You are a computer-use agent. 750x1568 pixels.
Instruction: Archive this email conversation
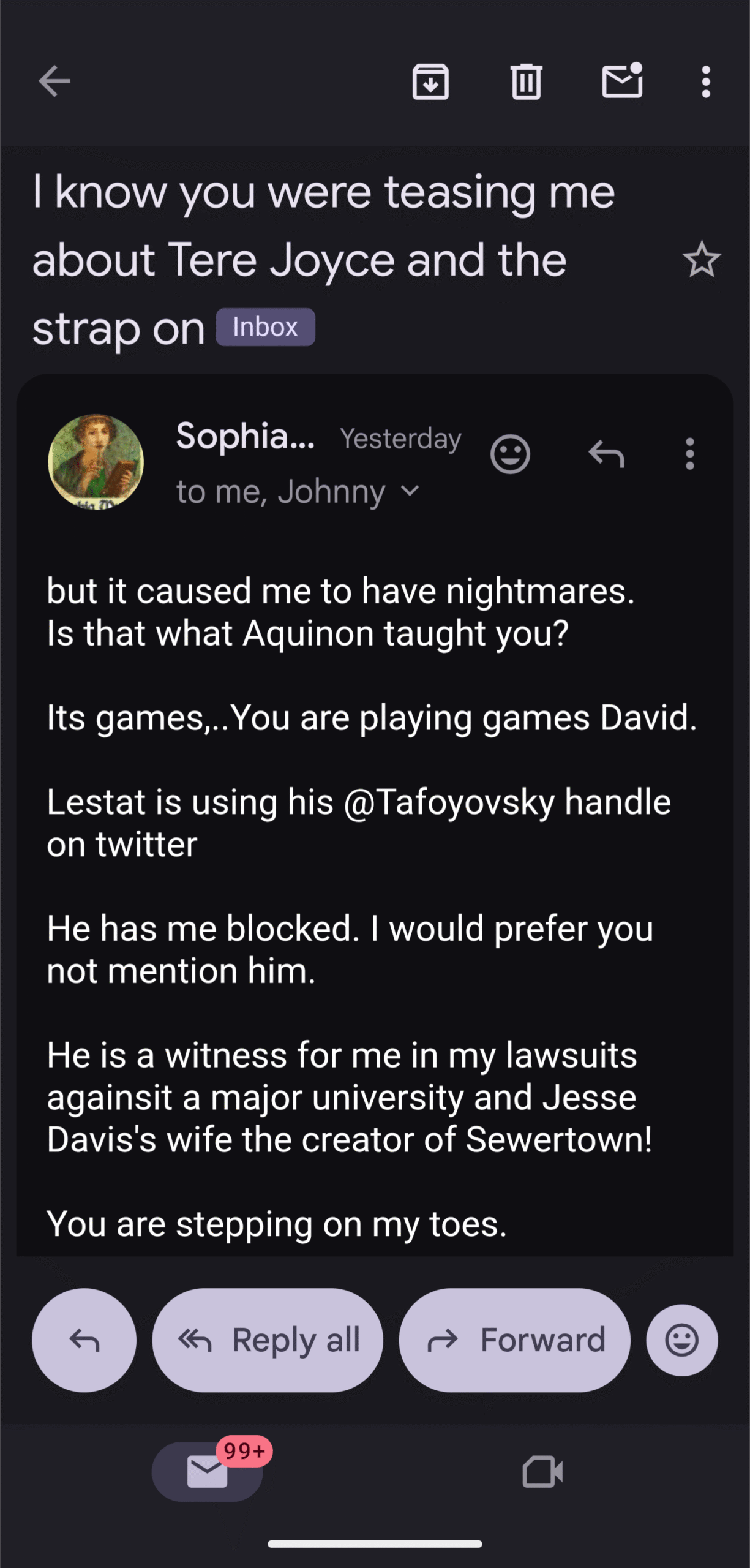click(x=430, y=81)
